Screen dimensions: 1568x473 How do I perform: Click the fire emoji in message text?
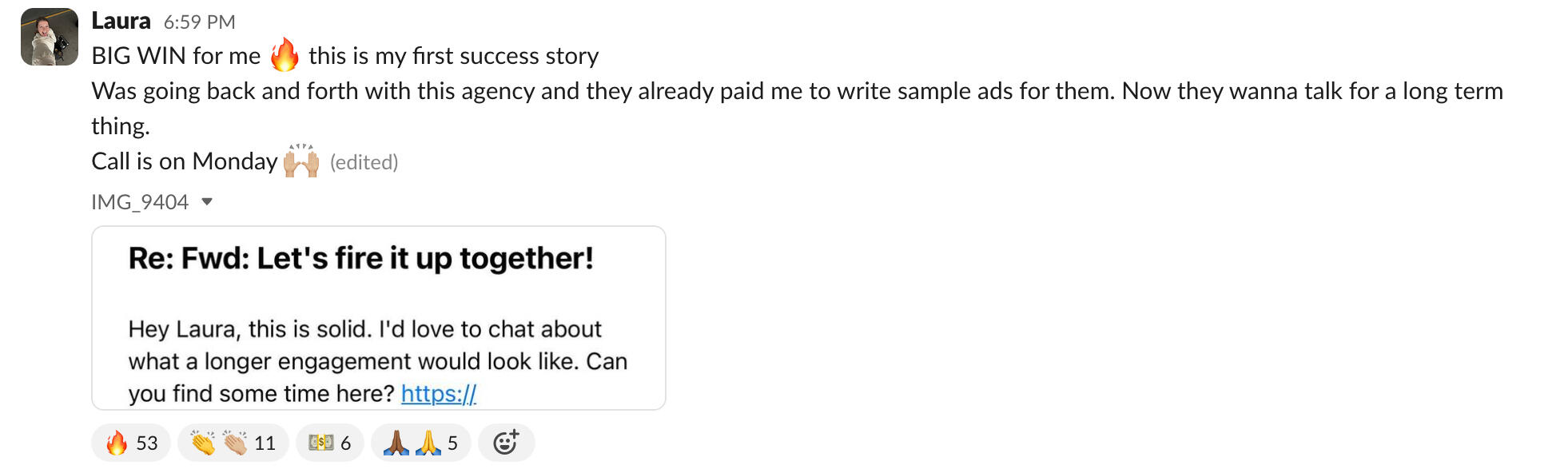[x=284, y=55]
